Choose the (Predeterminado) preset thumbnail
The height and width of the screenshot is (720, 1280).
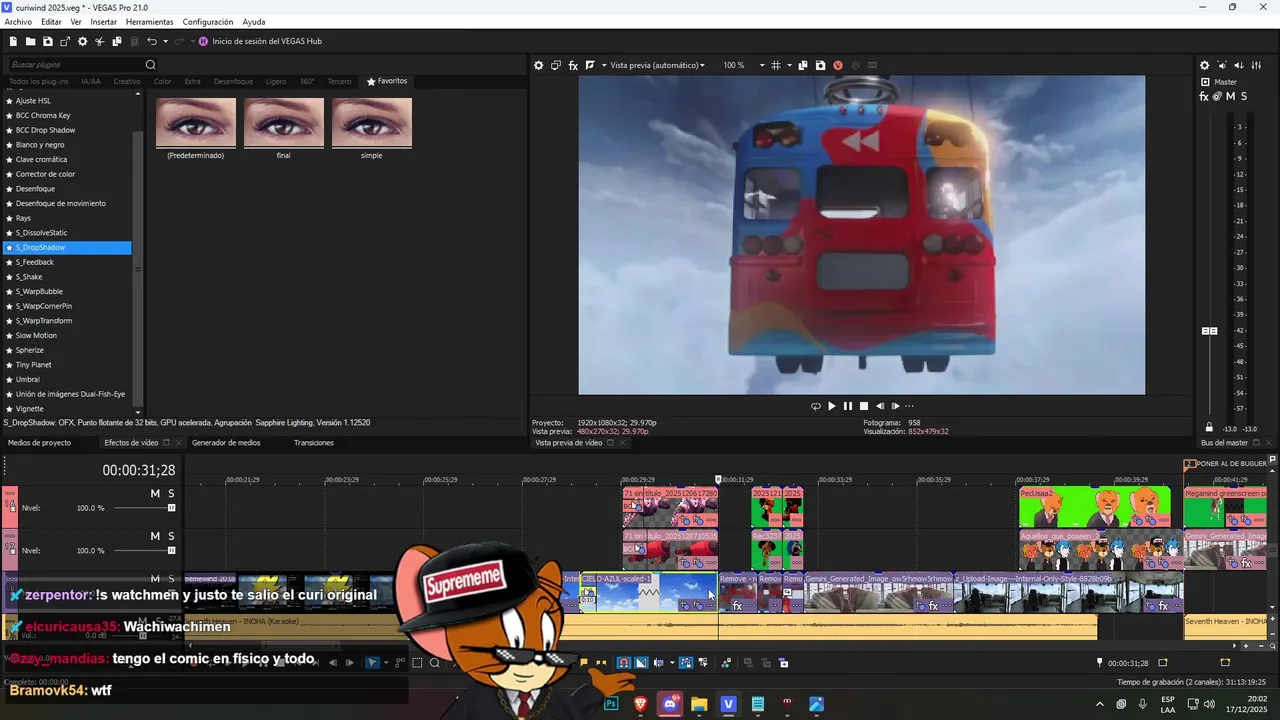(196, 122)
